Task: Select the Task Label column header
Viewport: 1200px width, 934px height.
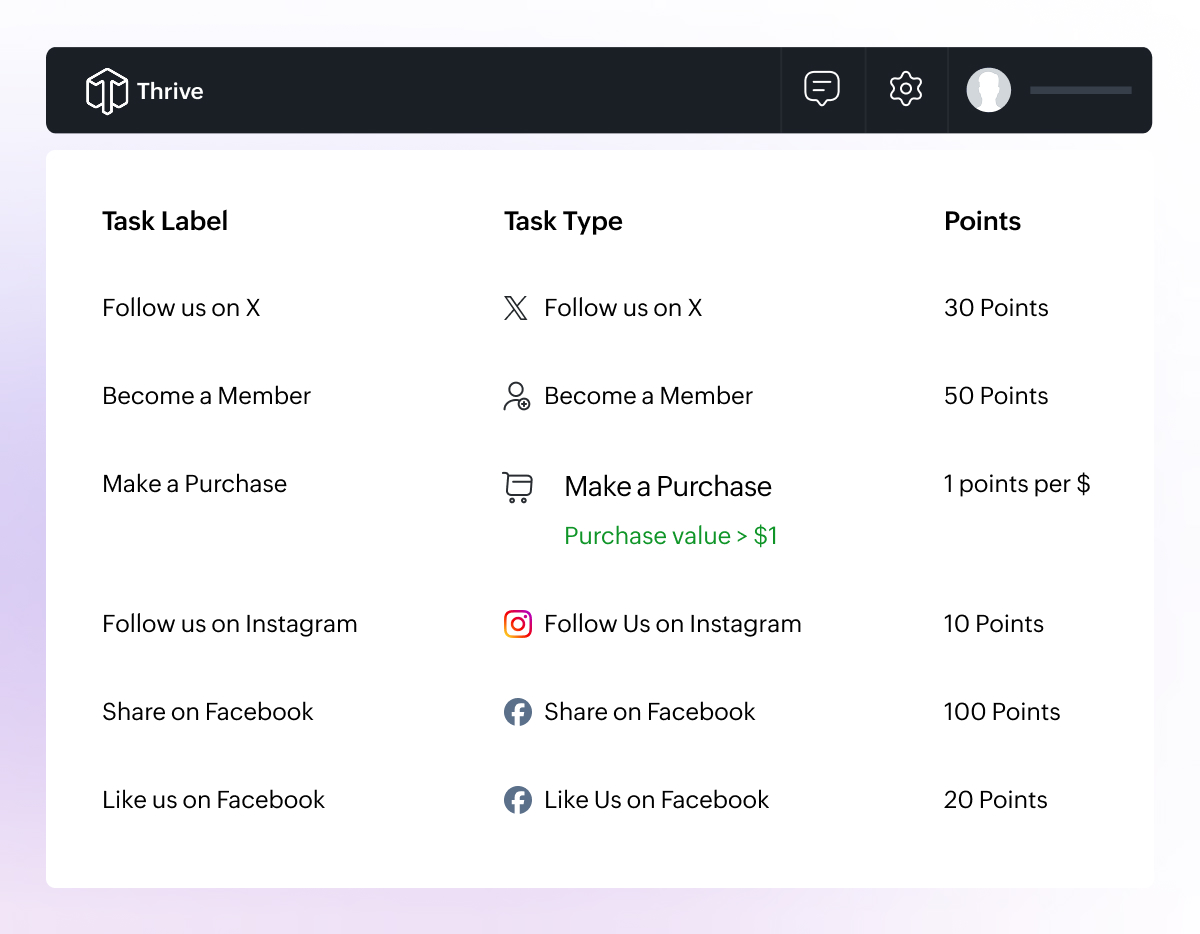Action: click(x=165, y=221)
